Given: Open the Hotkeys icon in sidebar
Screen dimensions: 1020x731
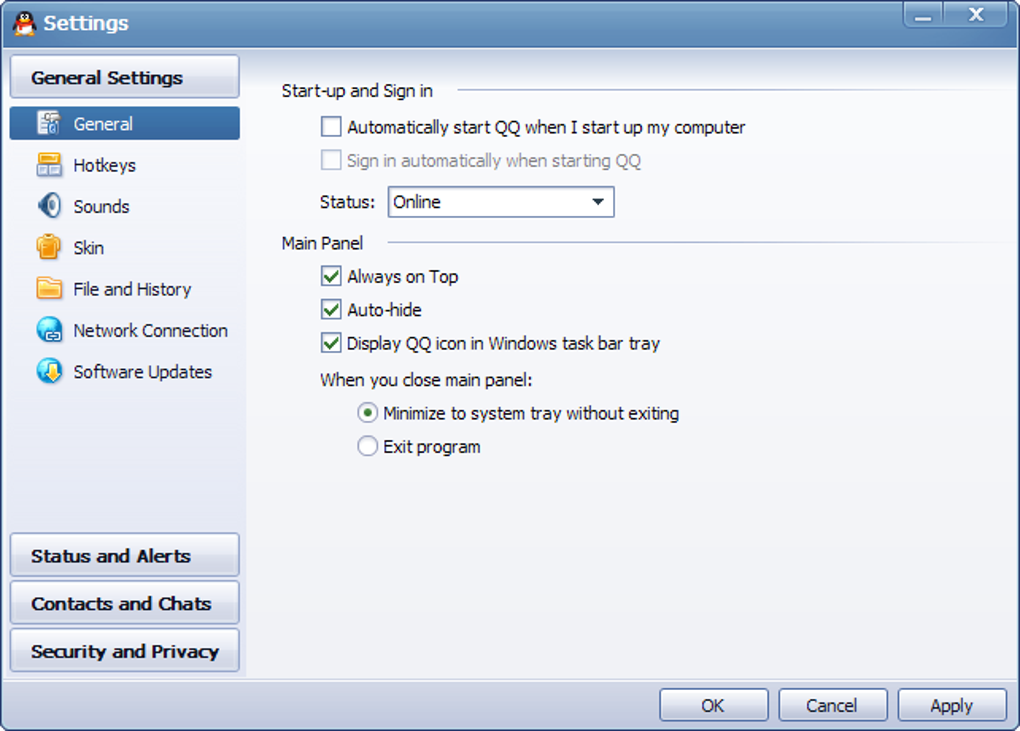Looking at the screenshot, I should point(49,165).
